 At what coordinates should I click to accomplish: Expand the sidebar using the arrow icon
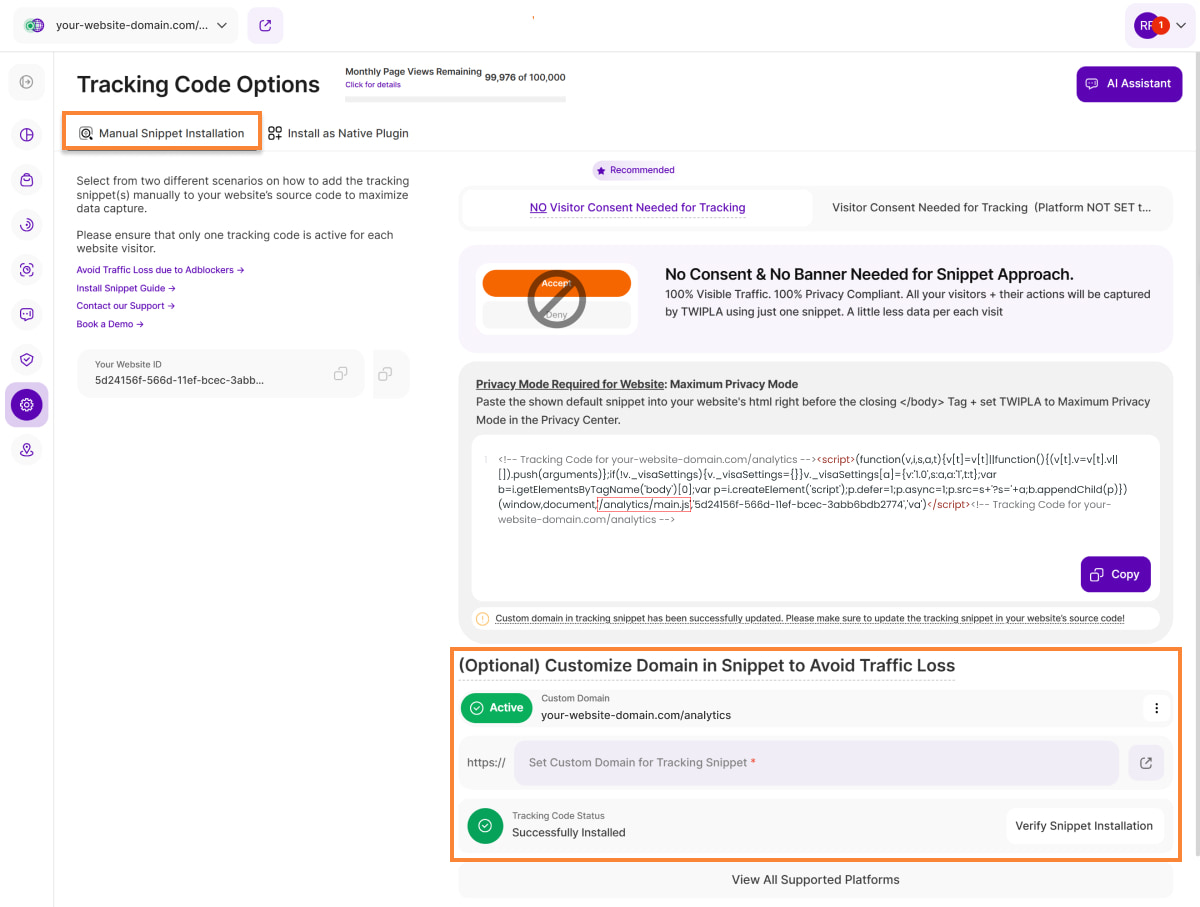point(27,82)
